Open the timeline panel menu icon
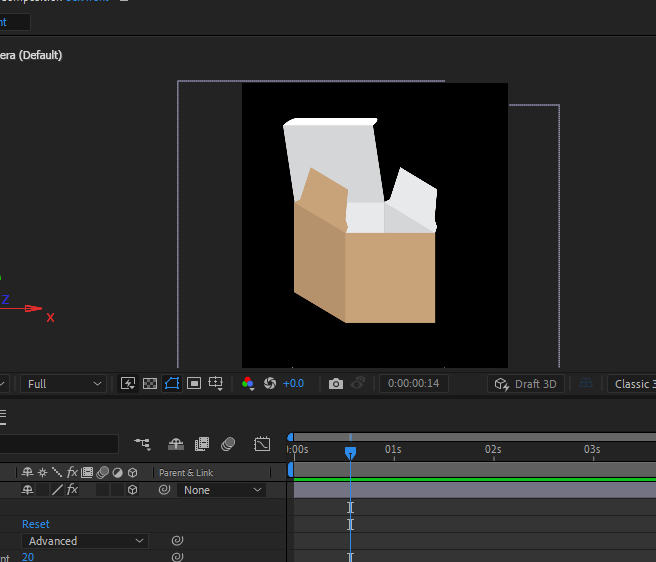The image size is (656, 562). [x=3, y=417]
